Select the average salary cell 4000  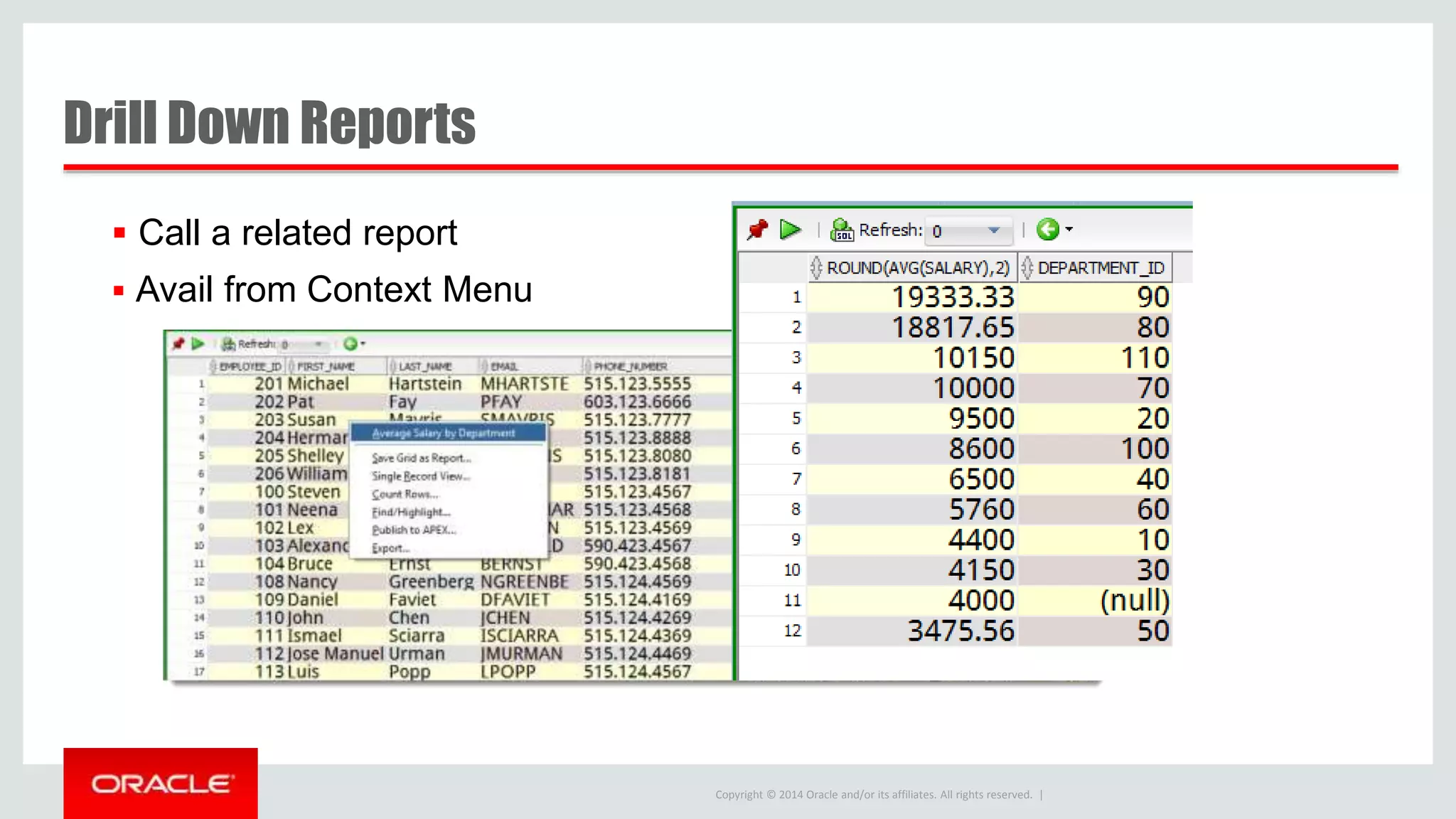pyautogui.click(x=912, y=601)
